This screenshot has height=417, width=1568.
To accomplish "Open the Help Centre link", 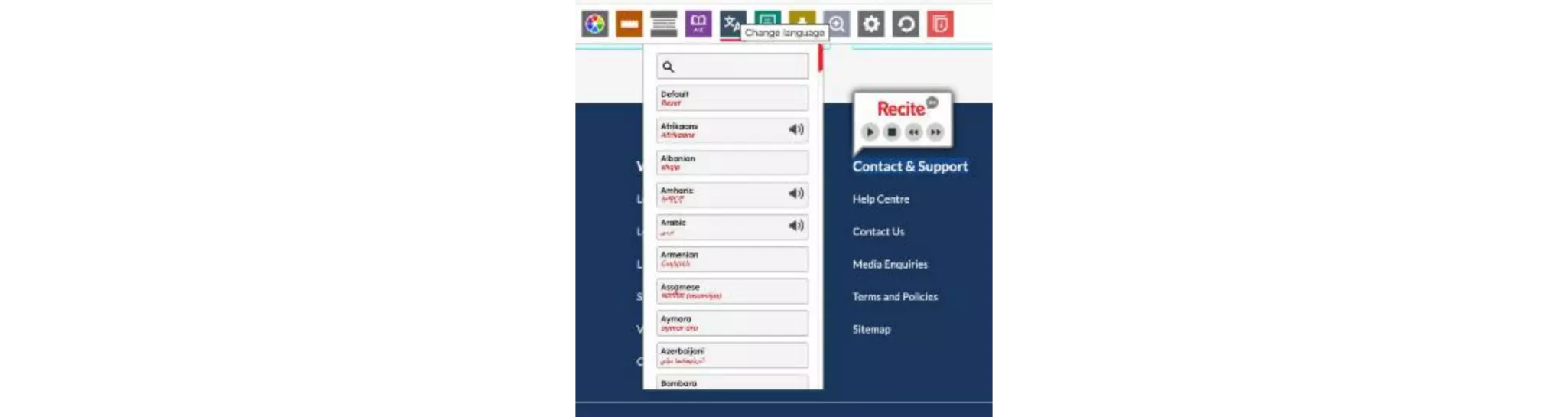I will point(880,199).
